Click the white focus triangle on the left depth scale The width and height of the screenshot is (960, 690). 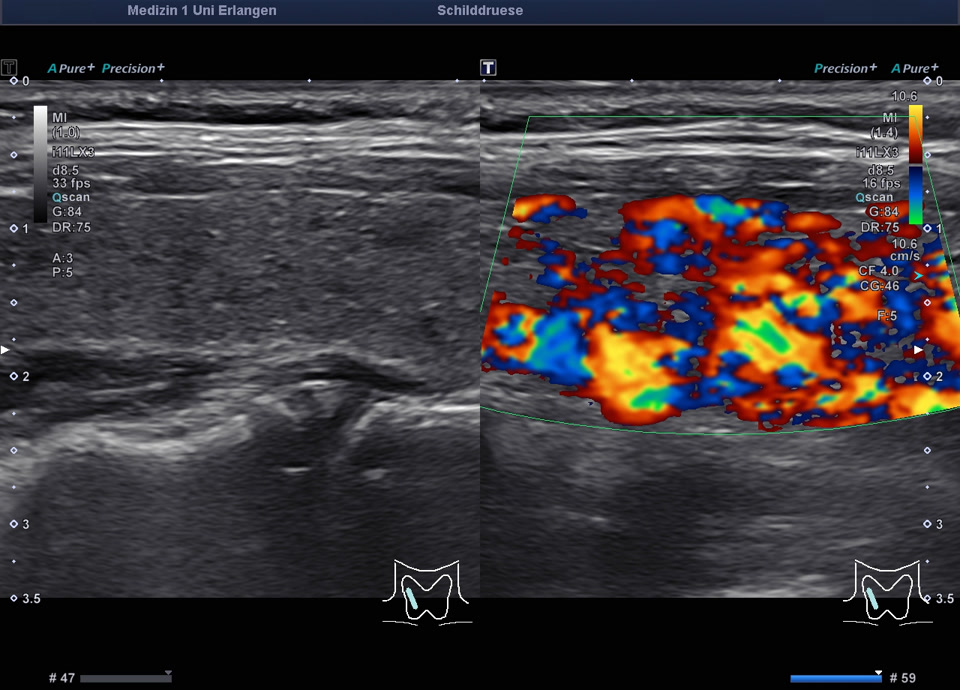5,350
